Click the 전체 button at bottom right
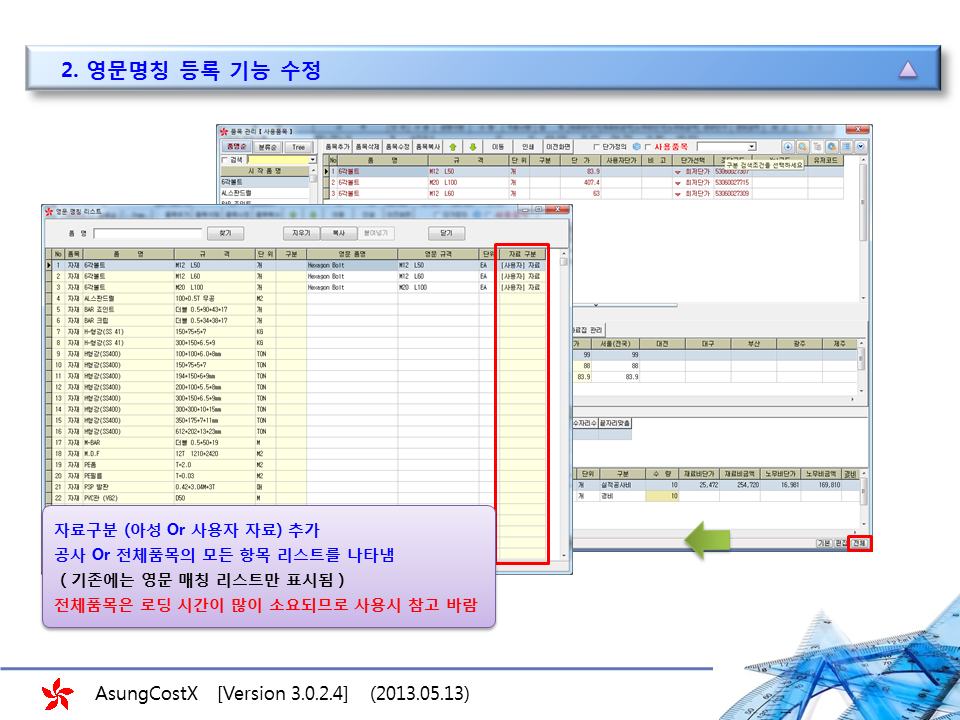Image resolution: width=960 pixels, height=720 pixels. (x=860, y=543)
